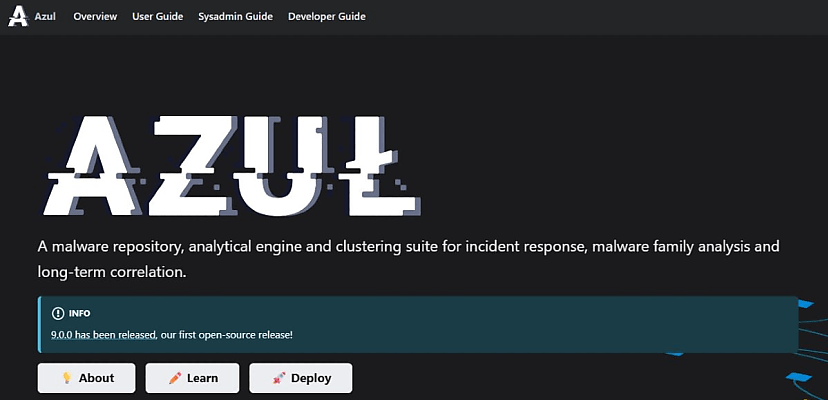Click the large AZUL glitch banner image
828x400 pixels.
click(x=232, y=166)
